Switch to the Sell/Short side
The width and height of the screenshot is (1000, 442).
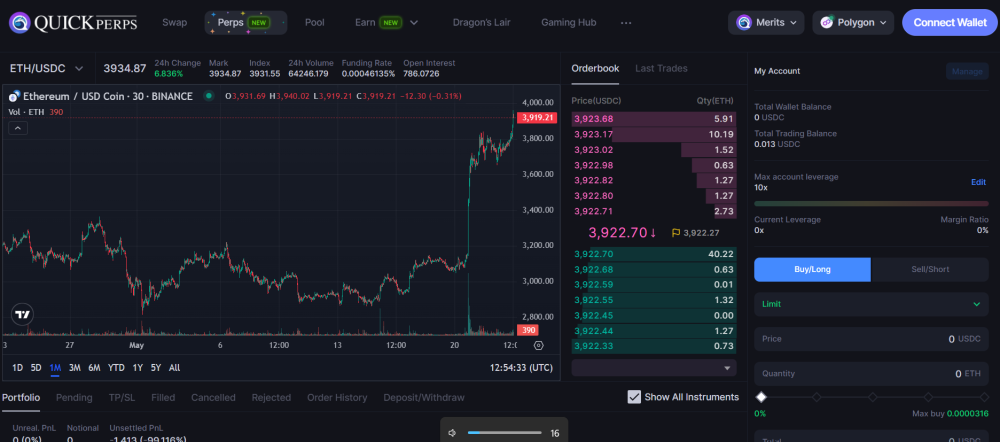(929, 269)
